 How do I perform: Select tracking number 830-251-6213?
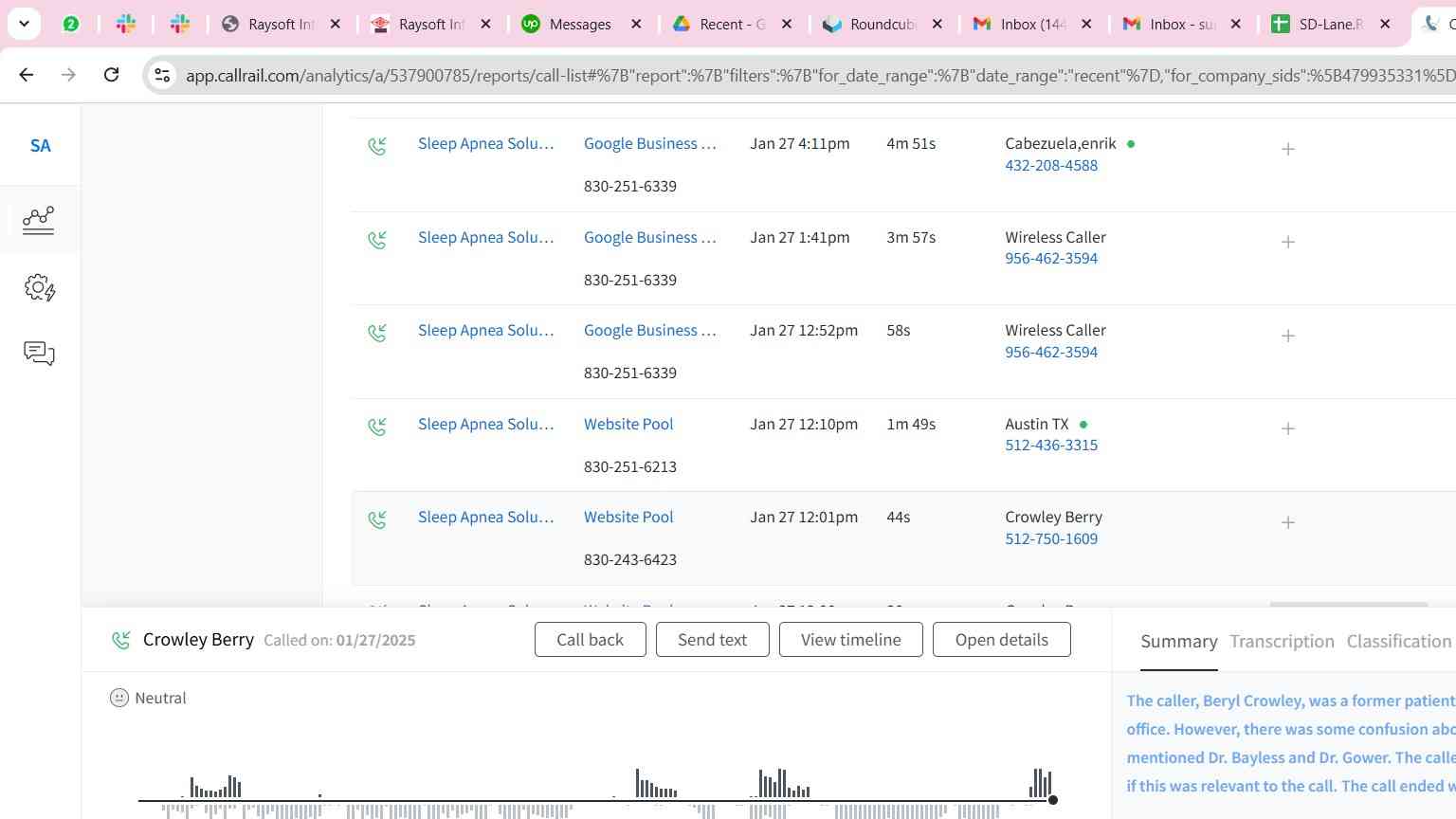pyautogui.click(x=629, y=466)
